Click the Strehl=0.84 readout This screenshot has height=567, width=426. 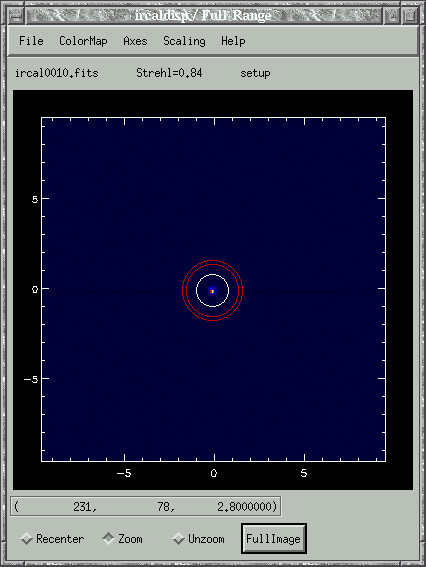tap(169, 73)
